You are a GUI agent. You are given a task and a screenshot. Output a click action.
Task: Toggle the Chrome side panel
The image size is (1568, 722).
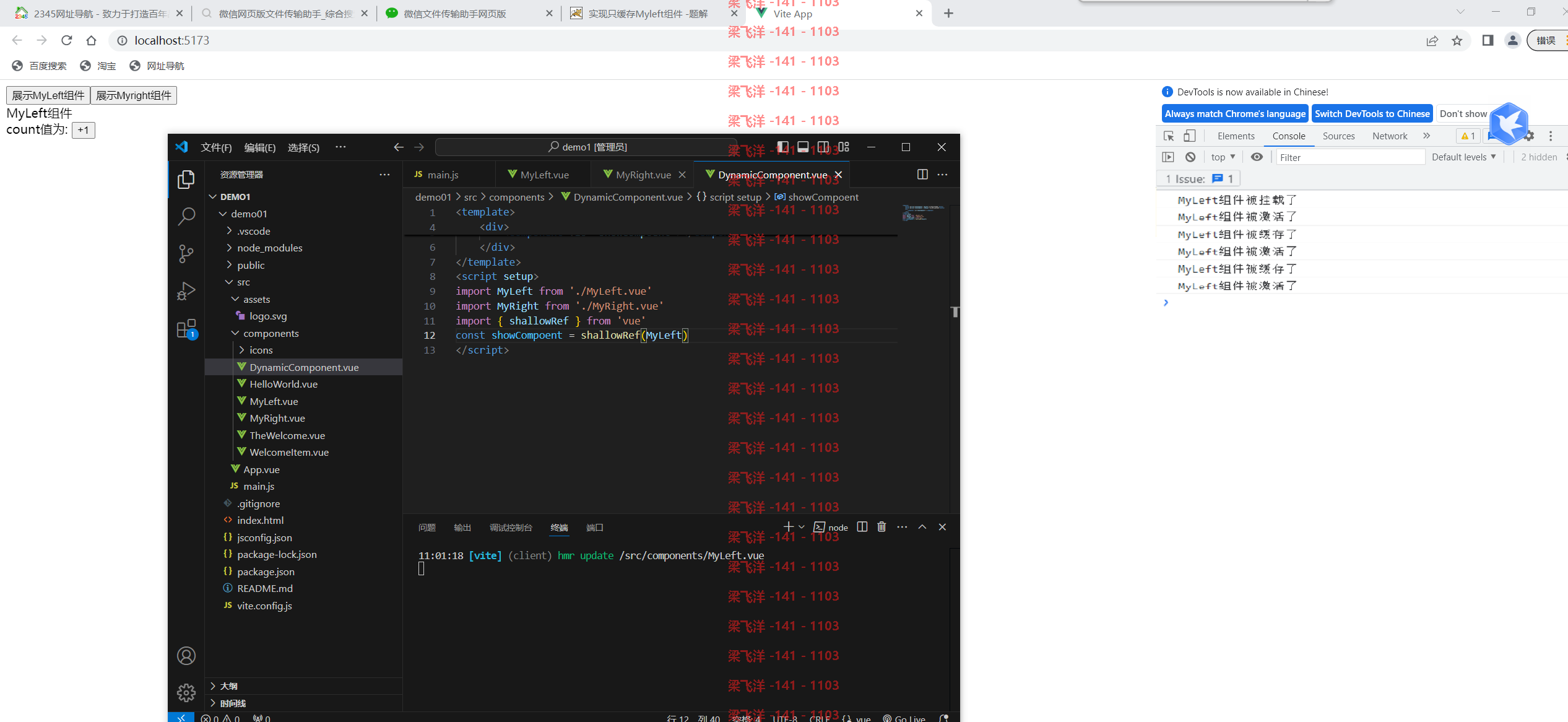1488,40
